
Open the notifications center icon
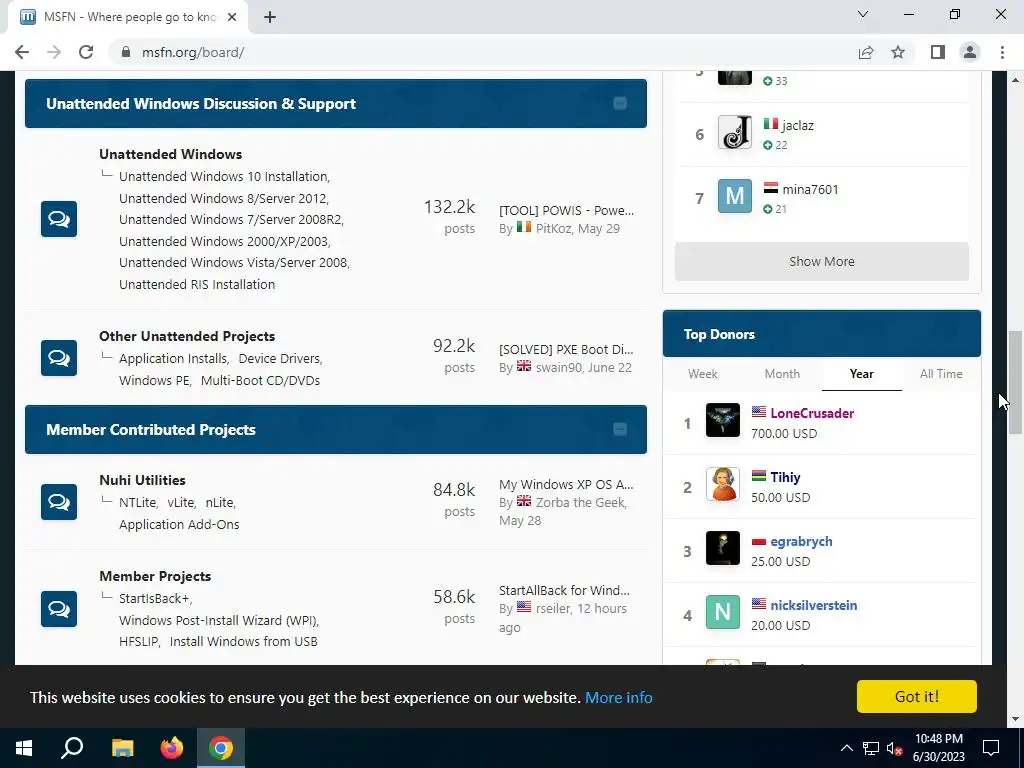click(x=991, y=748)
